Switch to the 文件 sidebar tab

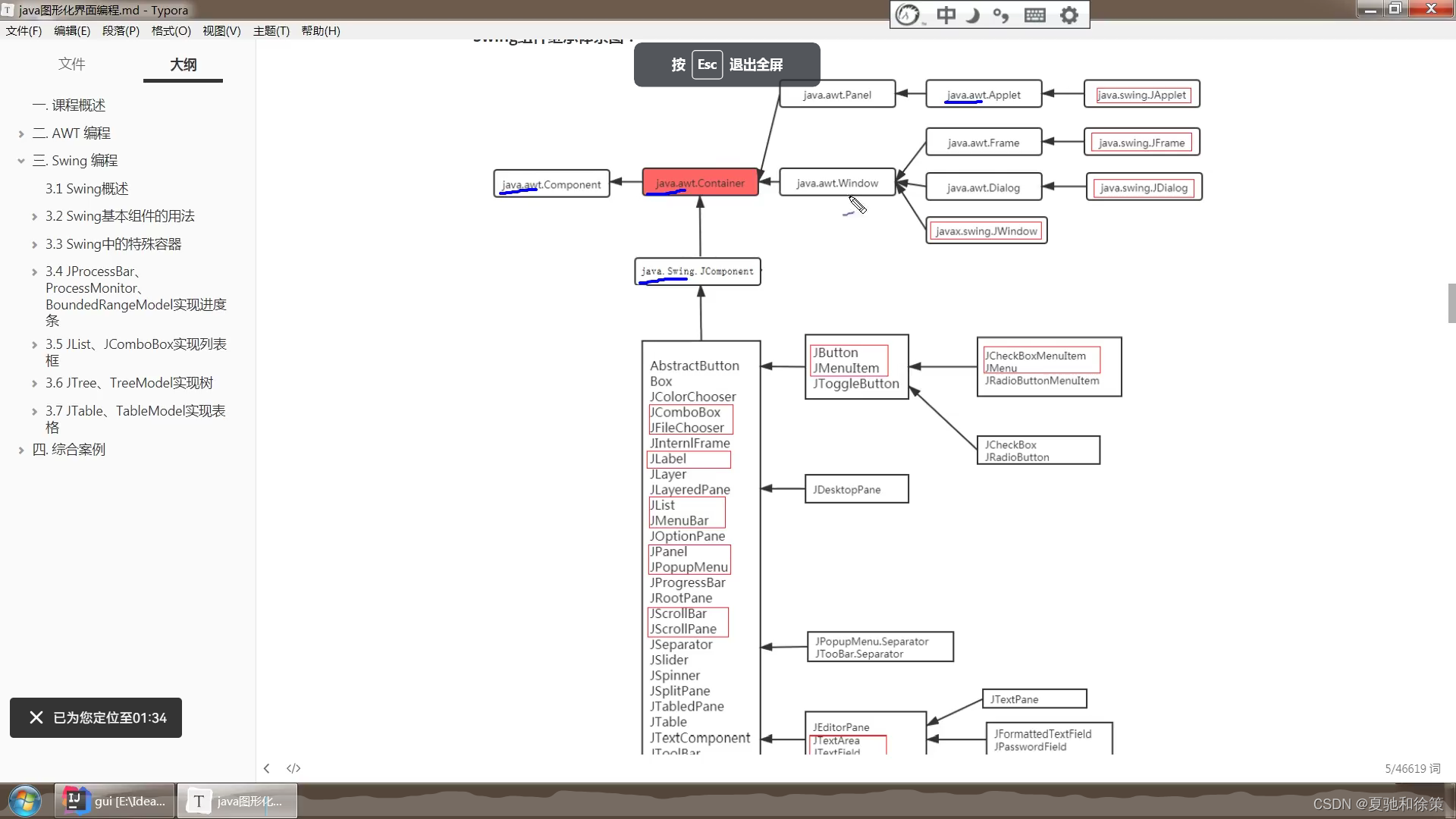point(71,64)
